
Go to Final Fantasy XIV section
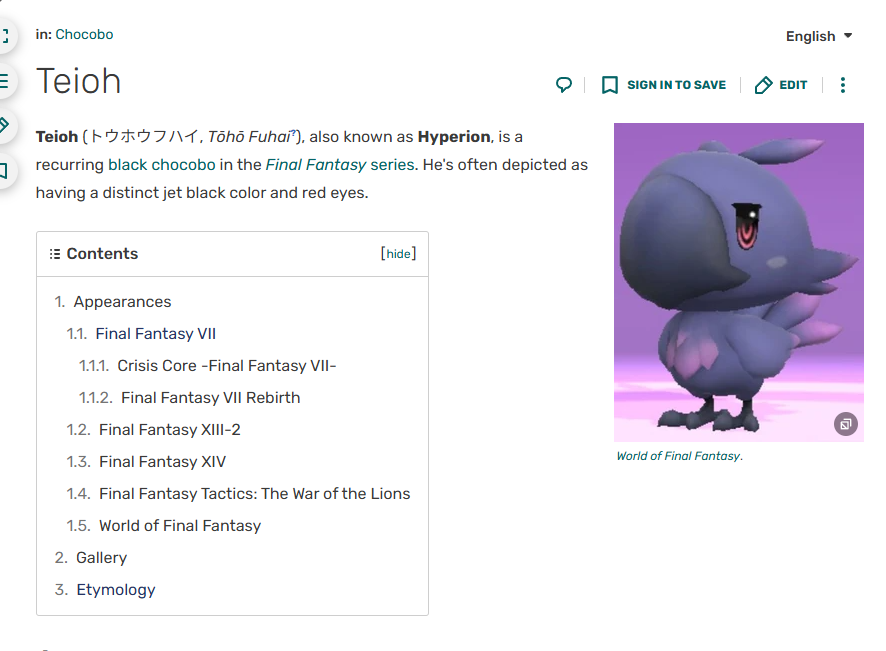coord(162,462)
